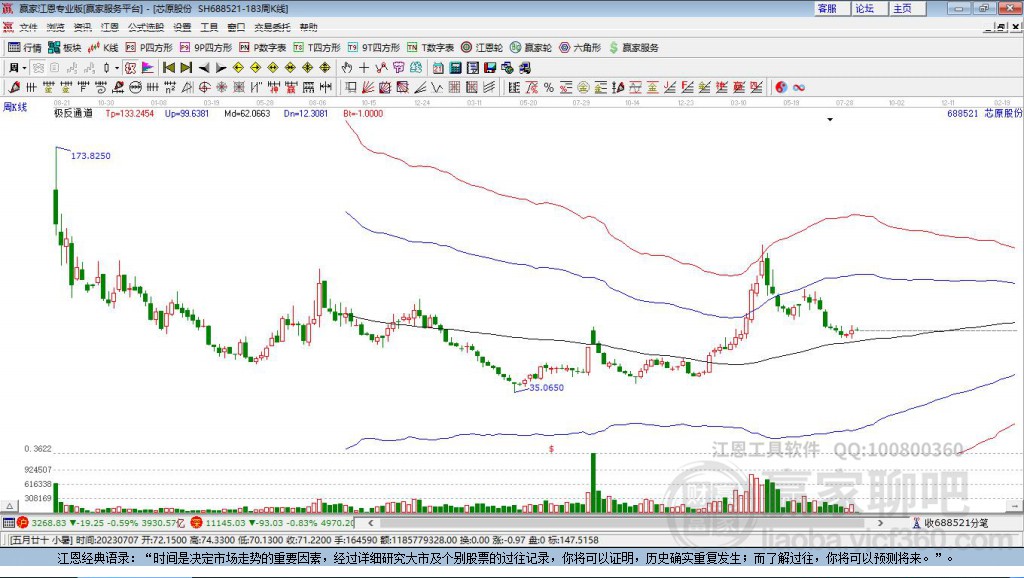Screen dimensions: 1024x578
Task: Click the red floppy save icon
Action: coord(490,68)
